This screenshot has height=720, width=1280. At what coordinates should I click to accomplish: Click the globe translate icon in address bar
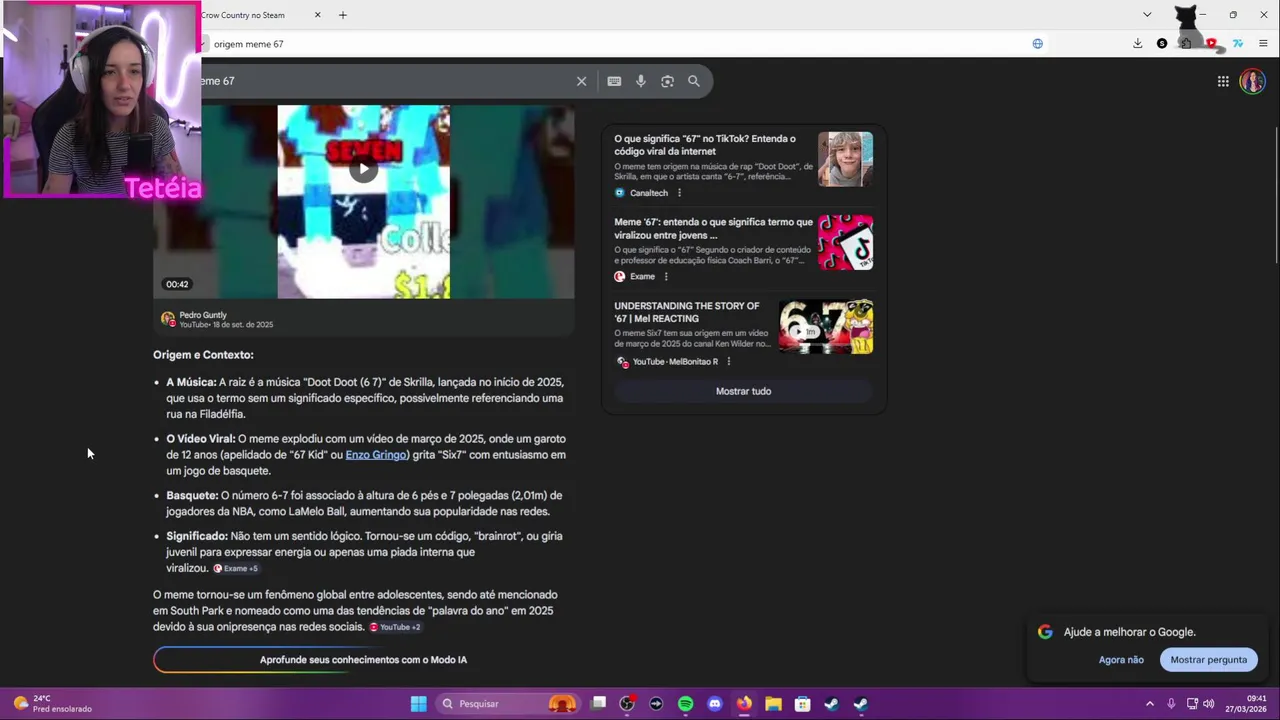[x=1037, y=44]
